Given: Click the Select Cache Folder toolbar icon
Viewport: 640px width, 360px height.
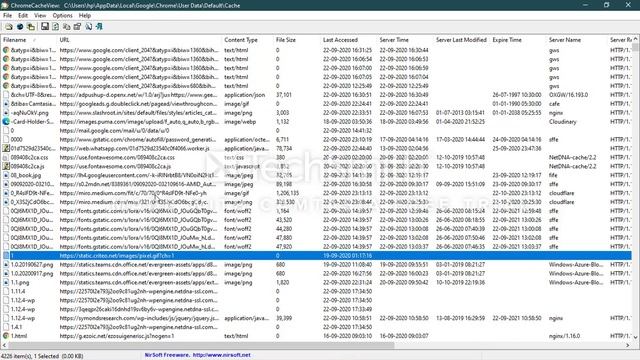Looking at the screenshot, I should point(9,27).
